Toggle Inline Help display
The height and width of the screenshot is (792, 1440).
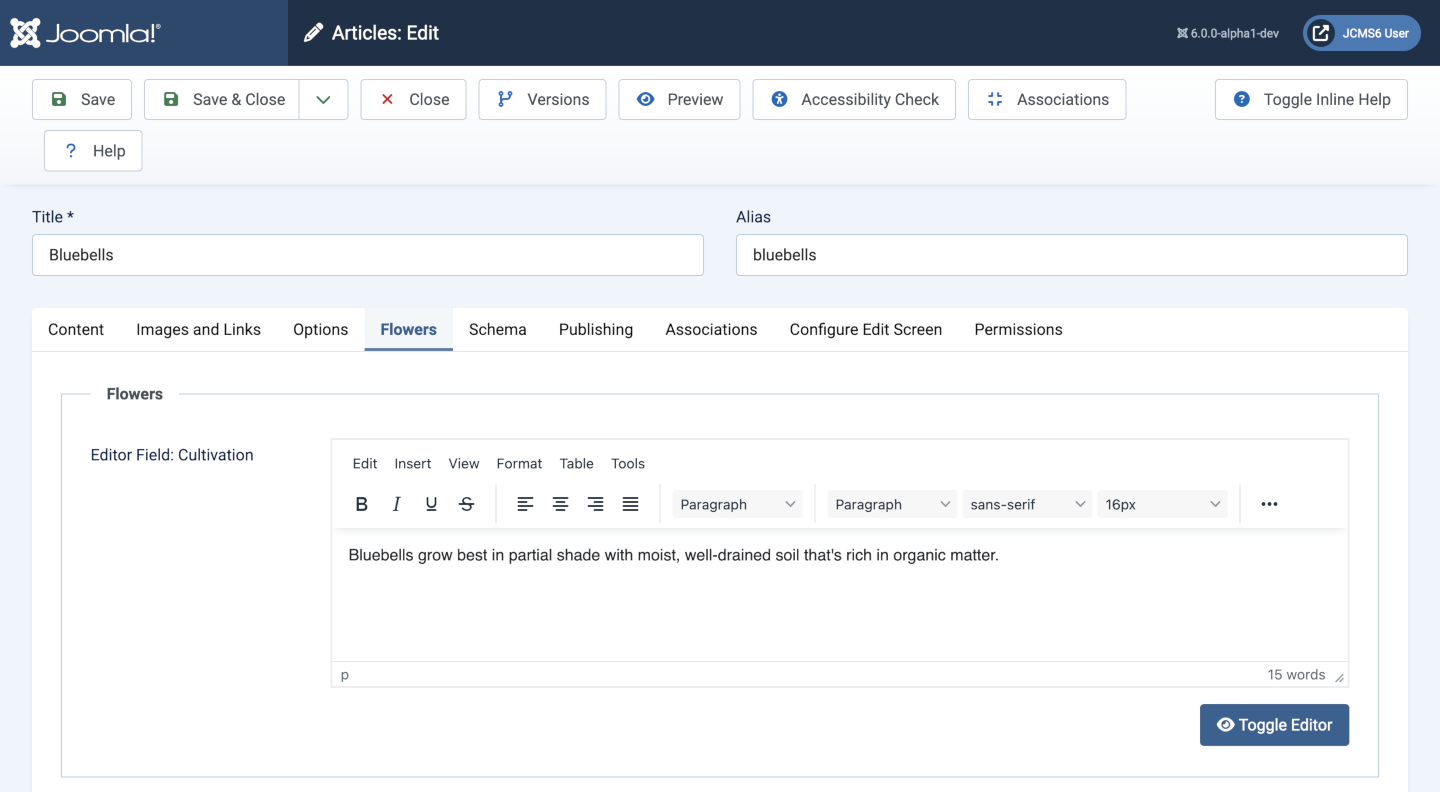(1310, 99)
